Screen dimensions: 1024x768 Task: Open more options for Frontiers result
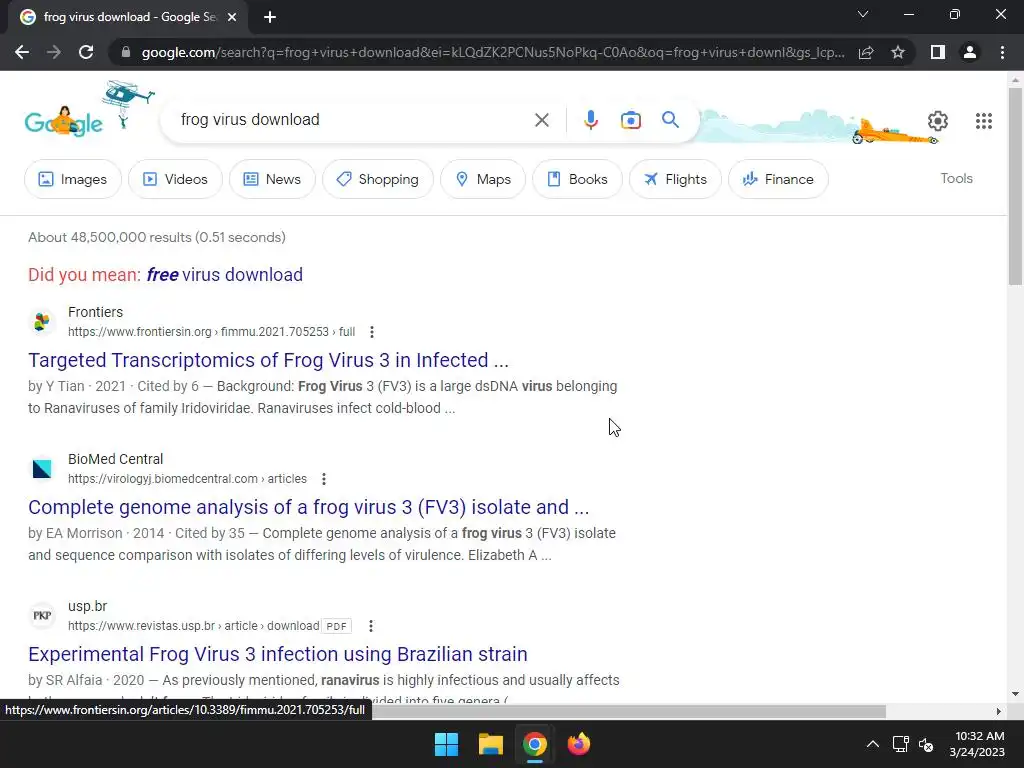tap(372, 332)
